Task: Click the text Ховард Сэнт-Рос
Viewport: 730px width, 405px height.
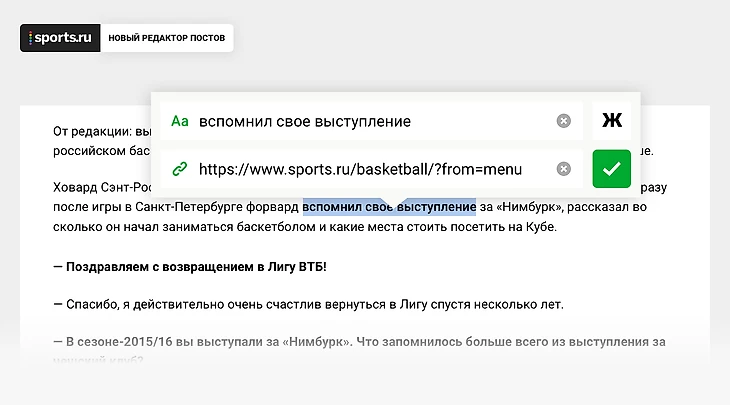Action: pyautogui.click(x=102, y=187)
